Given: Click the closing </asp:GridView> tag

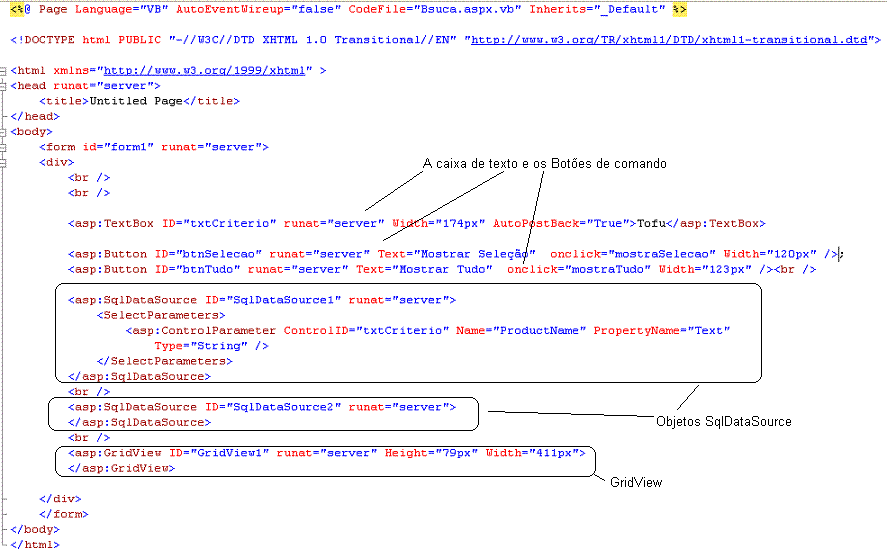Looking at the screenshot, I should (x=122, y=467).
